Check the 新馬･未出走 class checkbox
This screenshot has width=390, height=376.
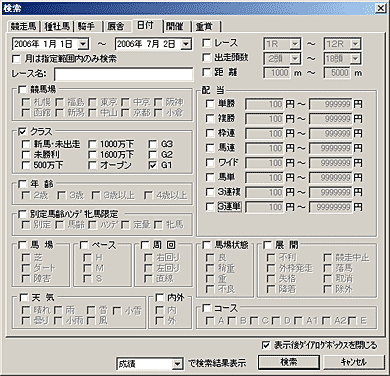(x=26, y=144)
